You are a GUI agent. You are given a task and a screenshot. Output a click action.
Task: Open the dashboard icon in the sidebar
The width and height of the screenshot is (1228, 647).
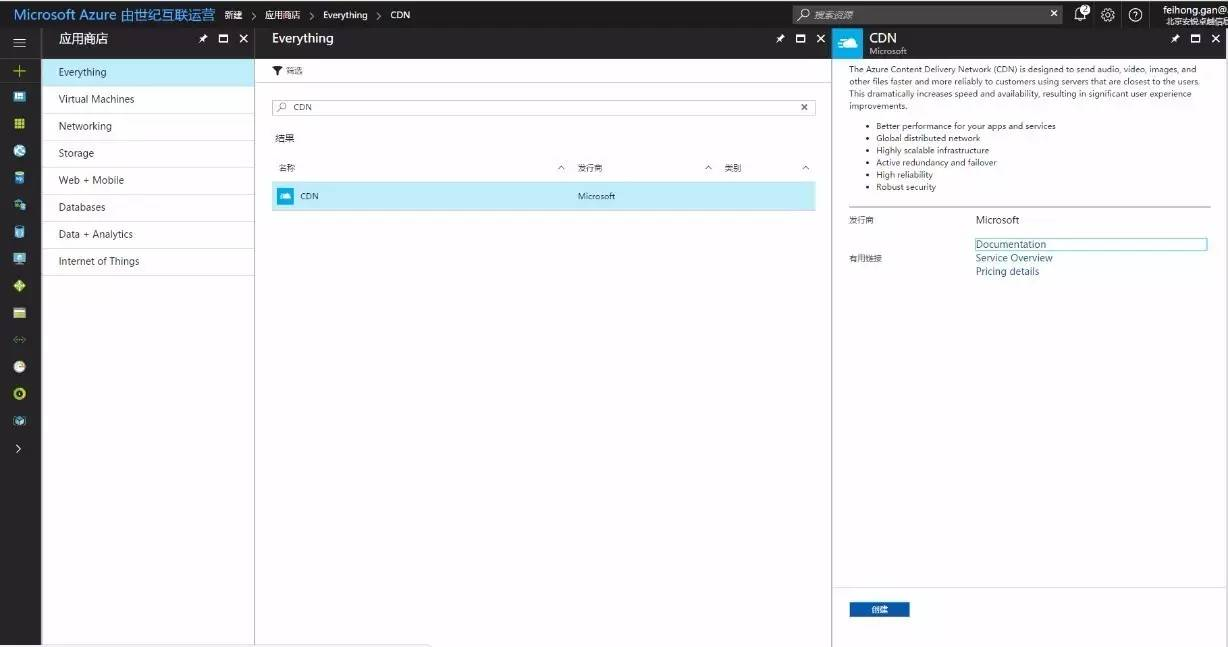(x=19, y=97)
